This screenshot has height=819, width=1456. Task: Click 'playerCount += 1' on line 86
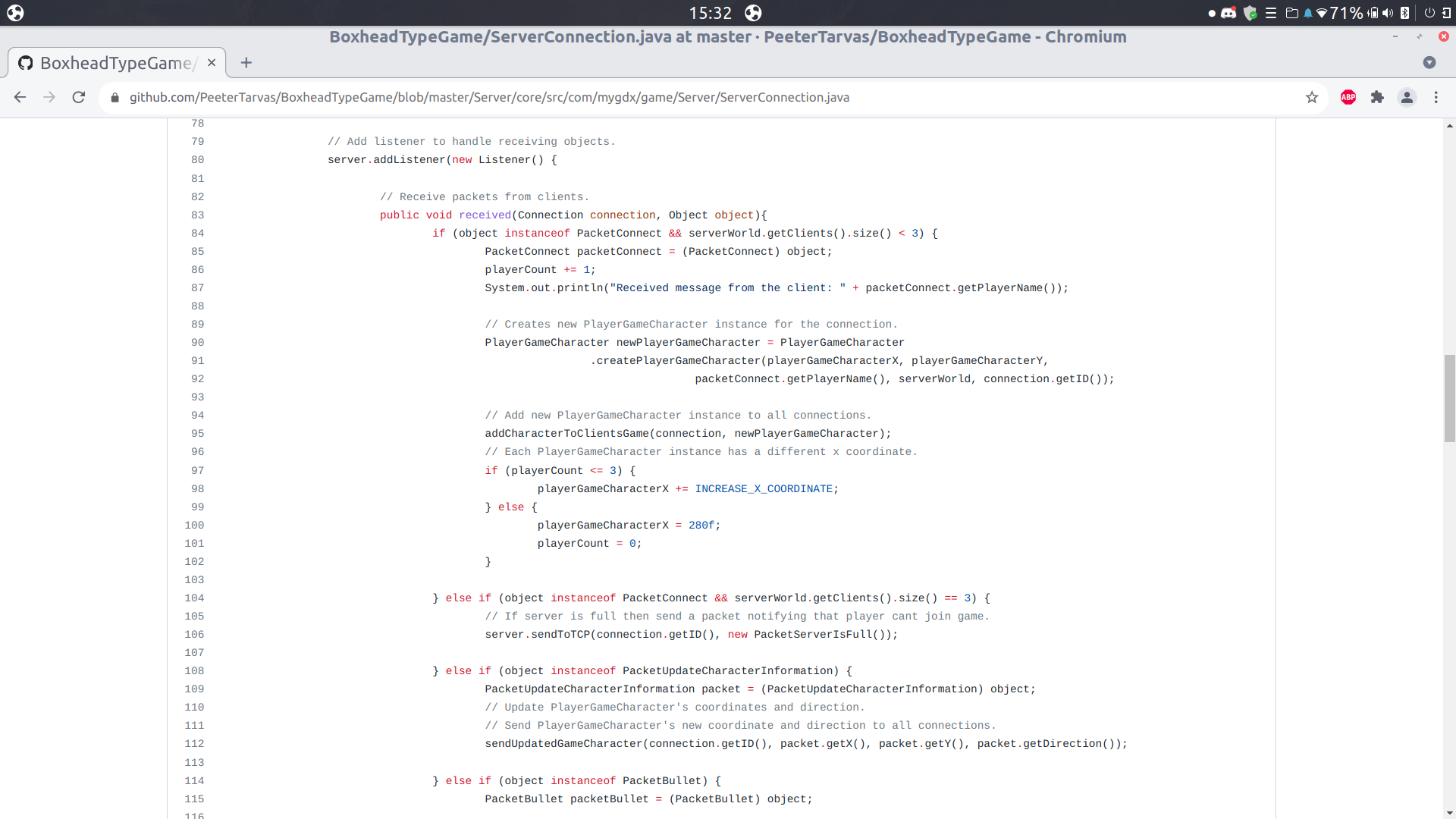(x=537, y=270)
